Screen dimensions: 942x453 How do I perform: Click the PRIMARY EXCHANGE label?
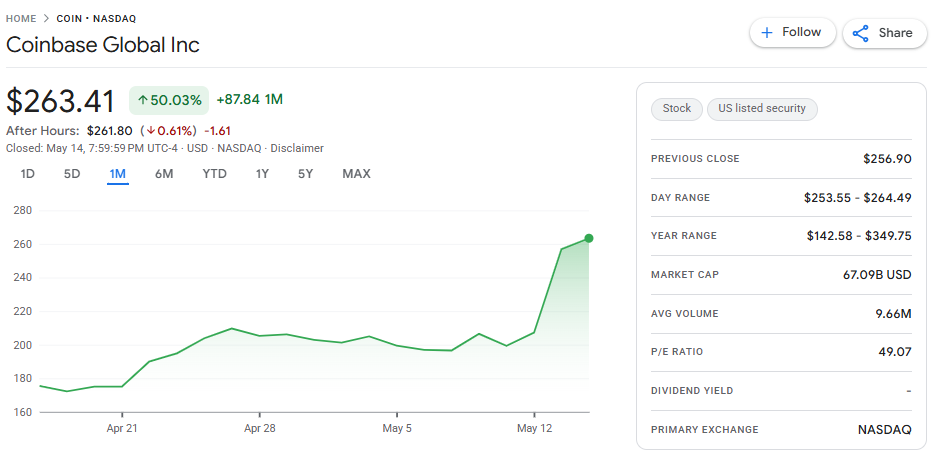pos(705,430)
